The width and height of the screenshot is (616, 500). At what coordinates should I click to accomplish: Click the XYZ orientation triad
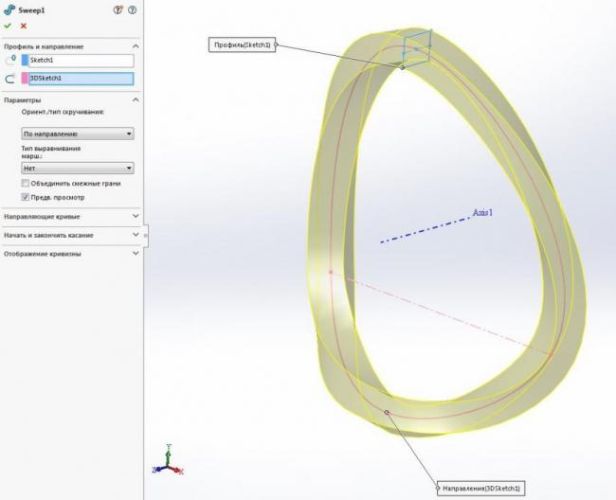coord(168,460)
